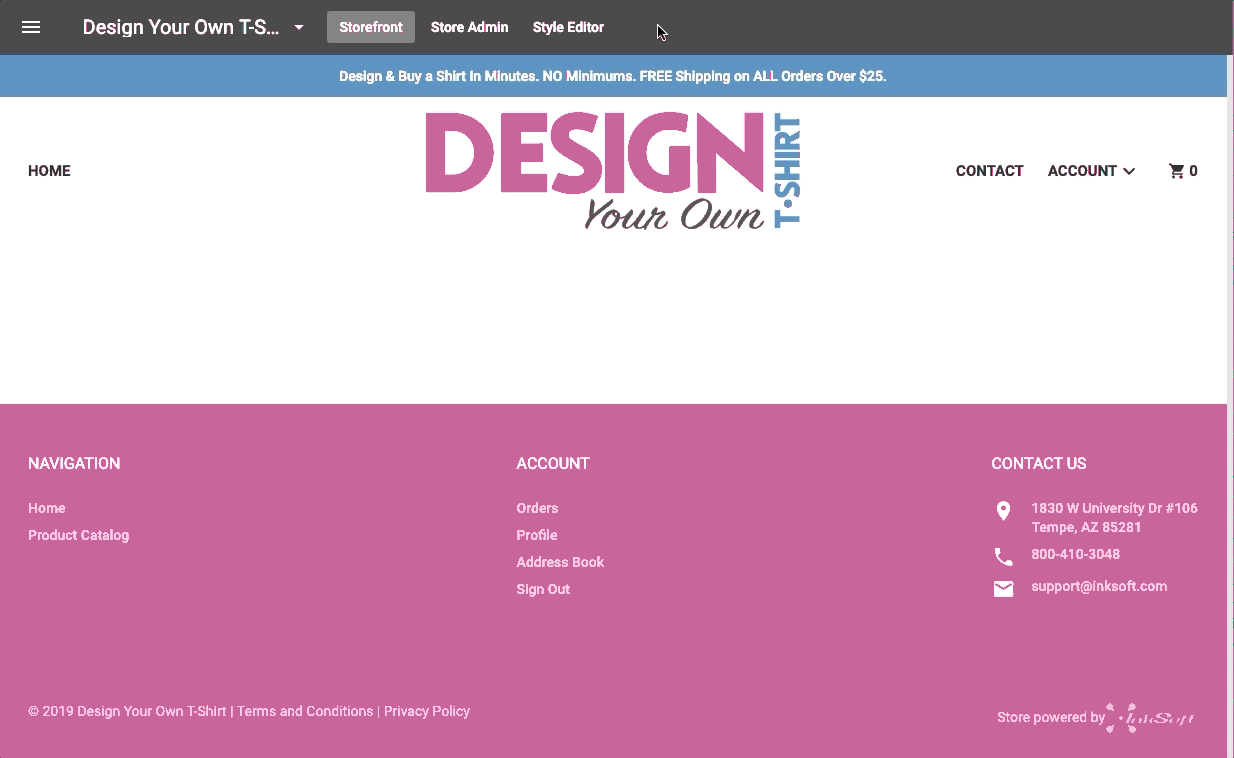Expand the store name dropdown arrow
This screenshot has width=1234, height=758.
click(x=298, y=27)
